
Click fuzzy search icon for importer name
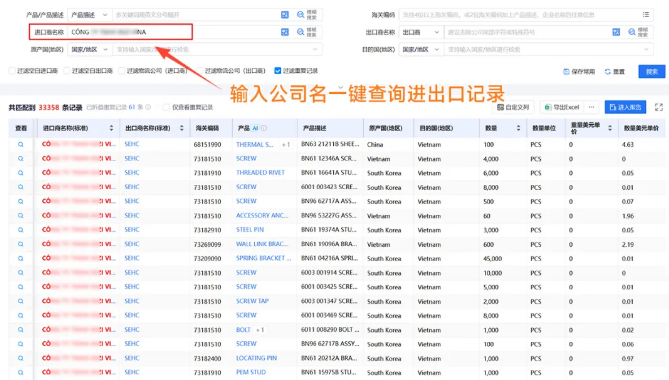click(x=307, y=32)
